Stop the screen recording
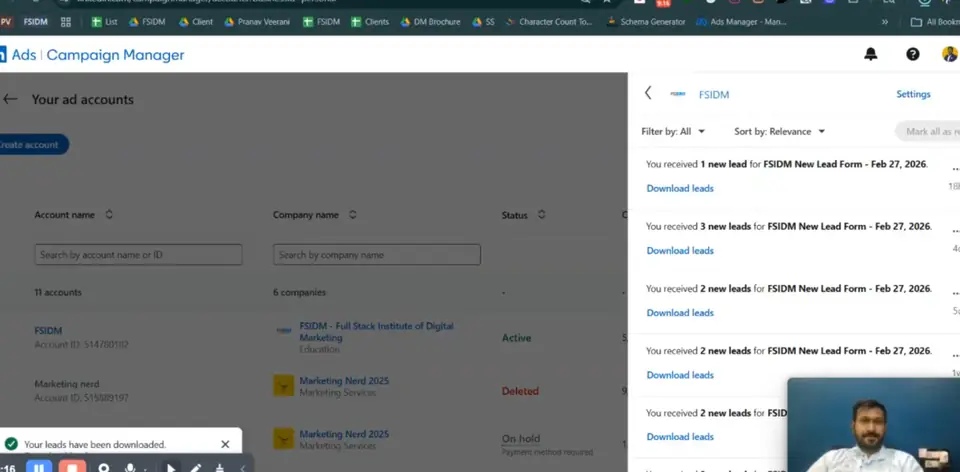This screenshot has width=960, height=472. (72, 467)
